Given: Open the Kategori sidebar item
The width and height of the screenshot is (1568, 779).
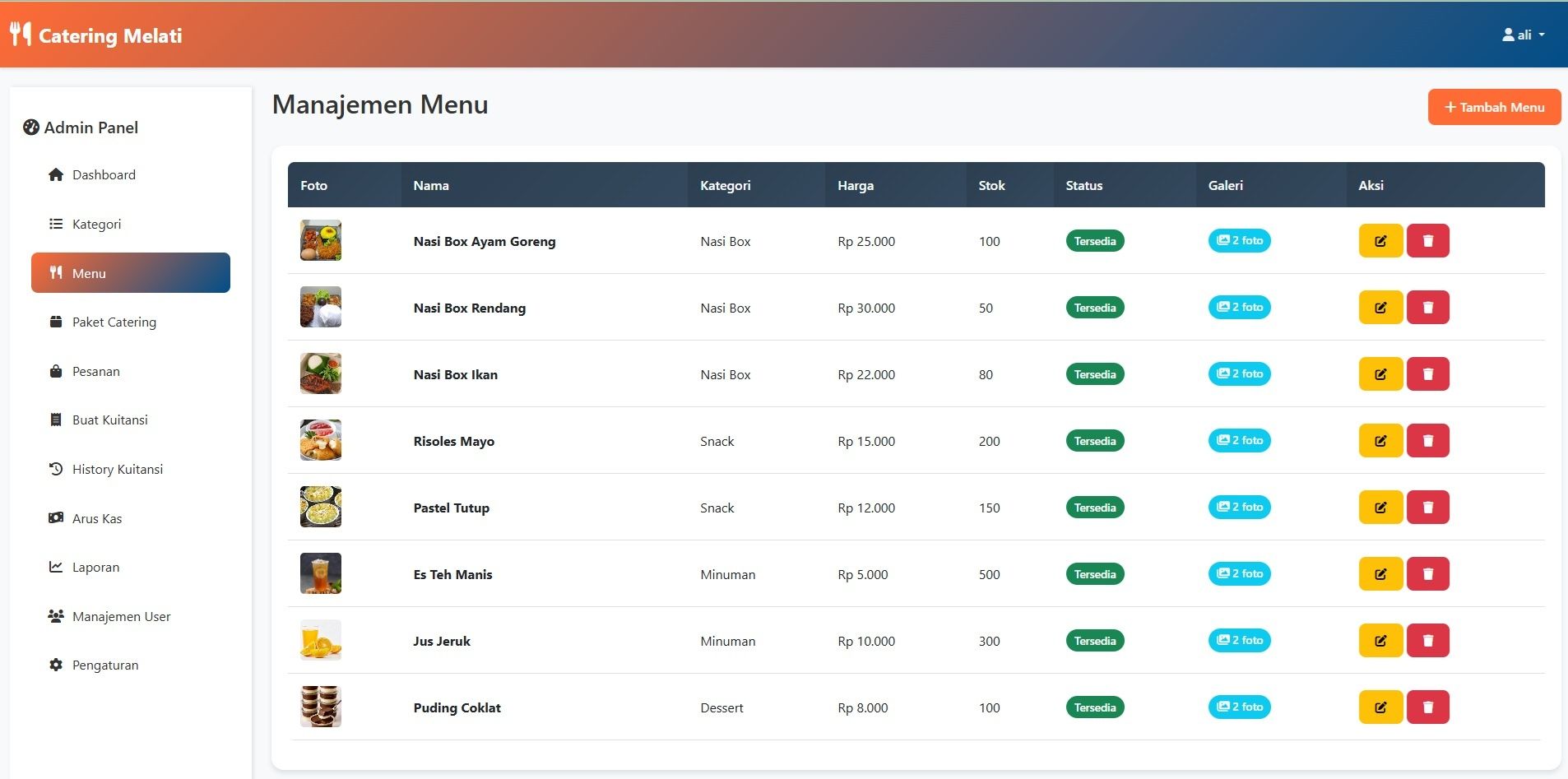Looking at the screenshot, I should 96,225.
